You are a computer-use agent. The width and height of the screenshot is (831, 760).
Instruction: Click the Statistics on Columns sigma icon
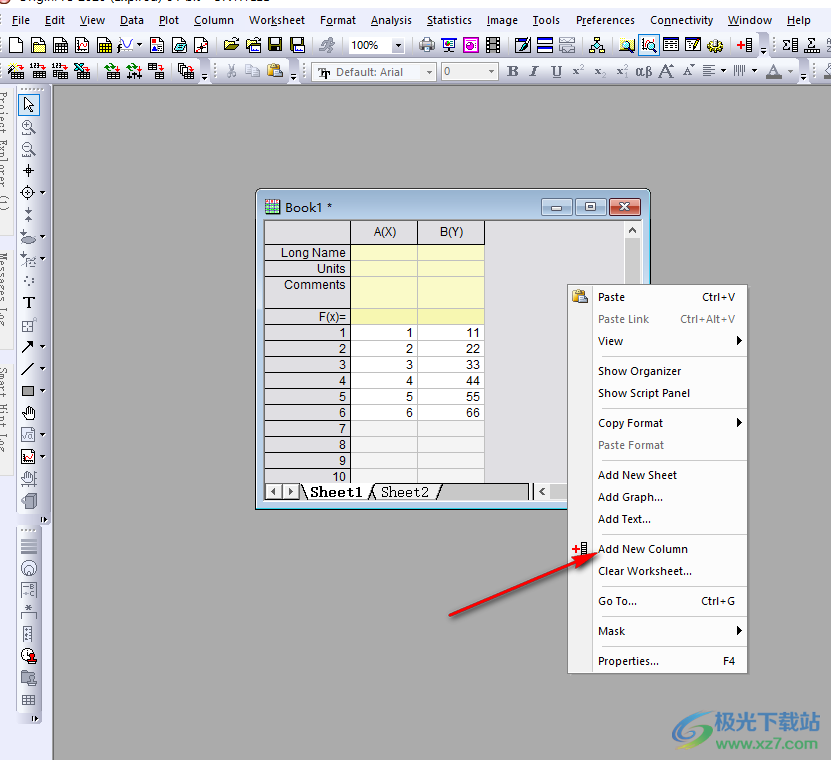790,46
